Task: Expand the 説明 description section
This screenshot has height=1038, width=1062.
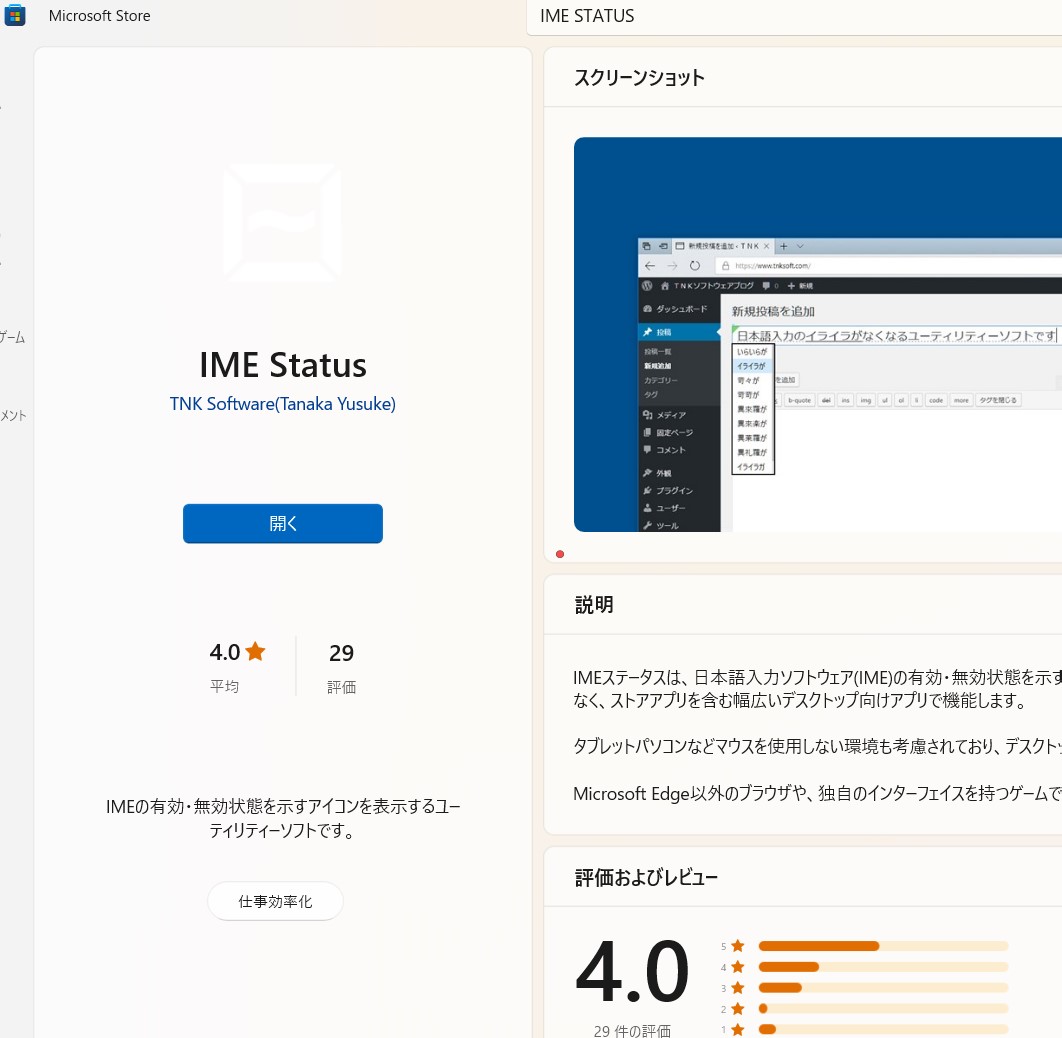Action: pos(594,604)
